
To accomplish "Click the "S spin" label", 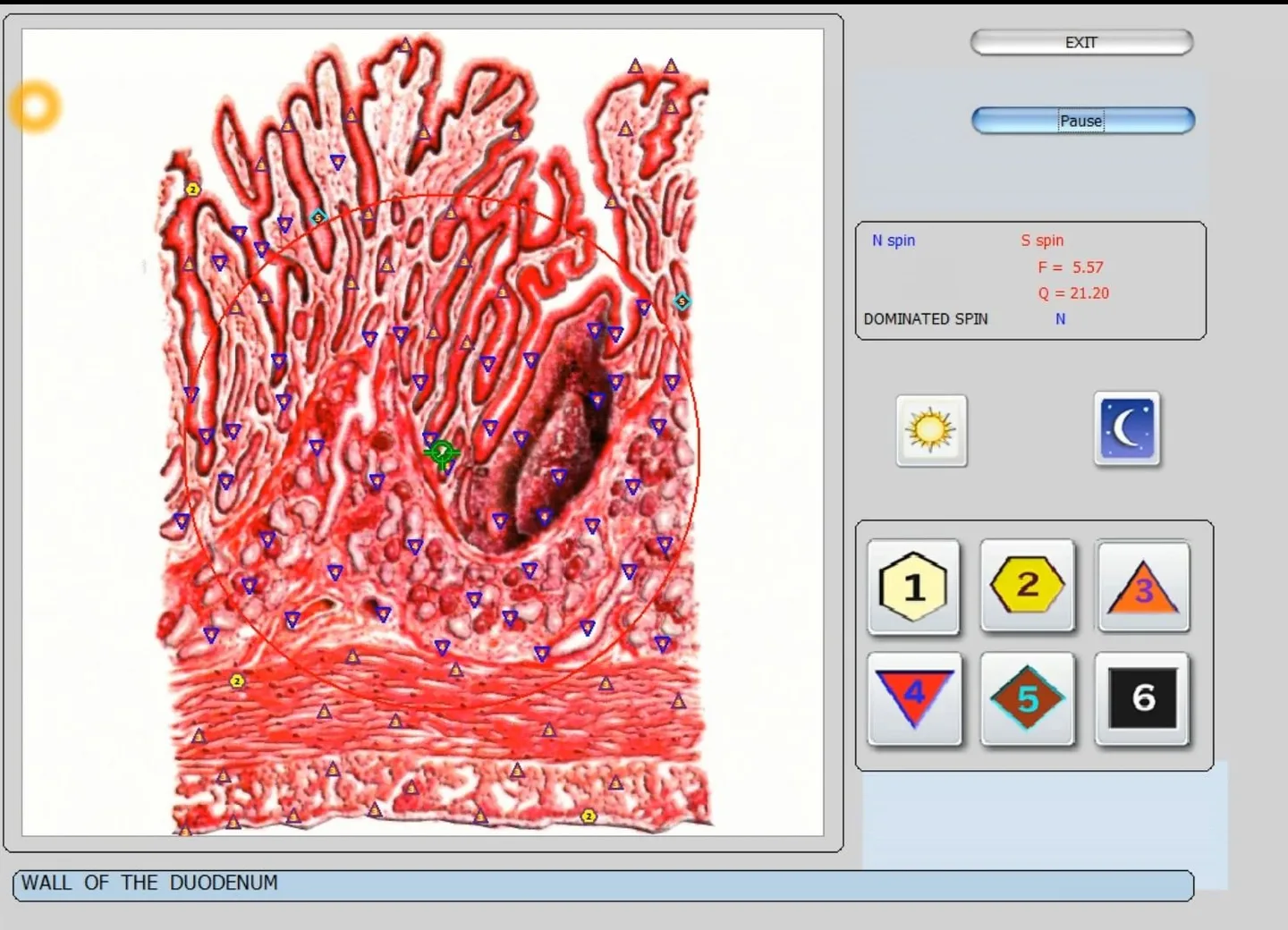I will click(x=1042, y=241).
